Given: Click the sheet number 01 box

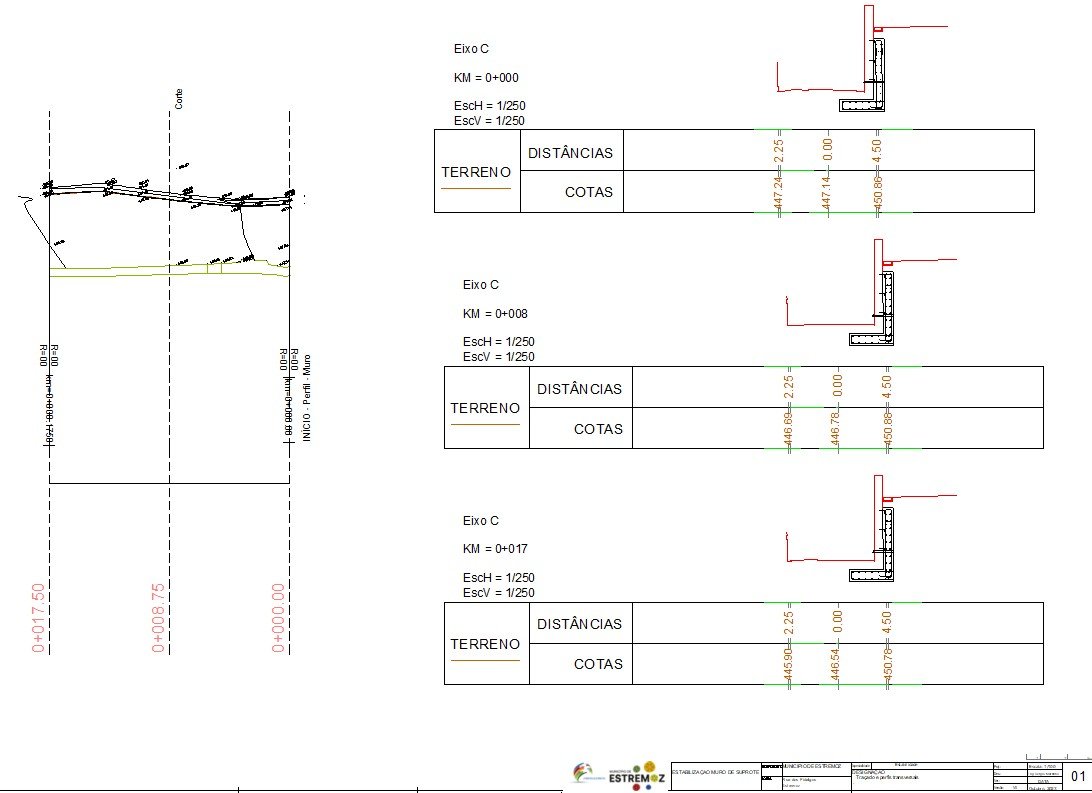Looking at the screenshot, I should point(1078,776).
